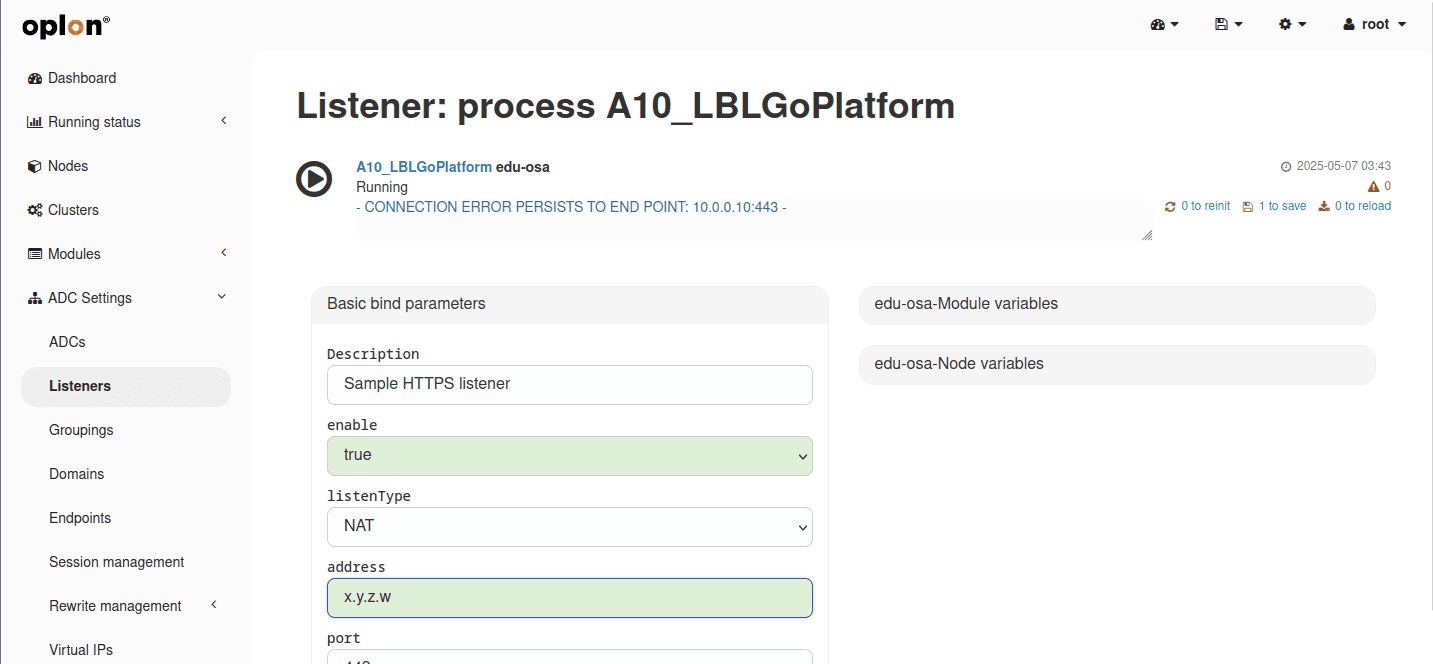Click the Modules list icon
The width and height of the screenshot is (1433, 664).
pyautogui.click(x=35, y=254)
